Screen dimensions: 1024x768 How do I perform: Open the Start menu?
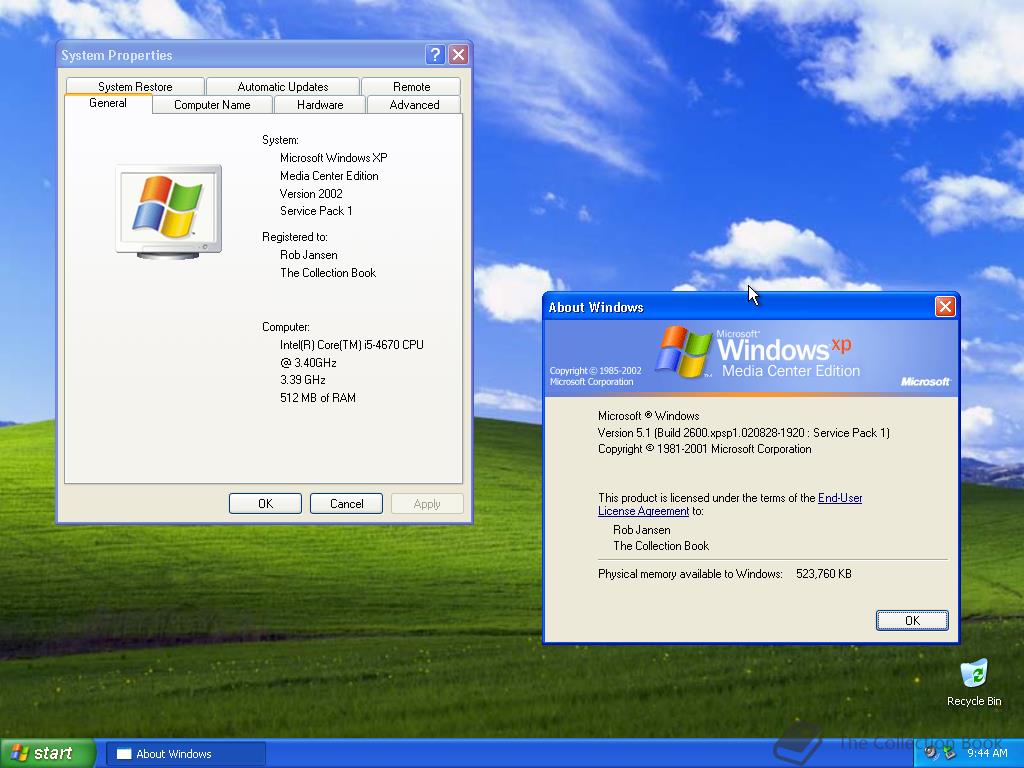coord(48,753)
